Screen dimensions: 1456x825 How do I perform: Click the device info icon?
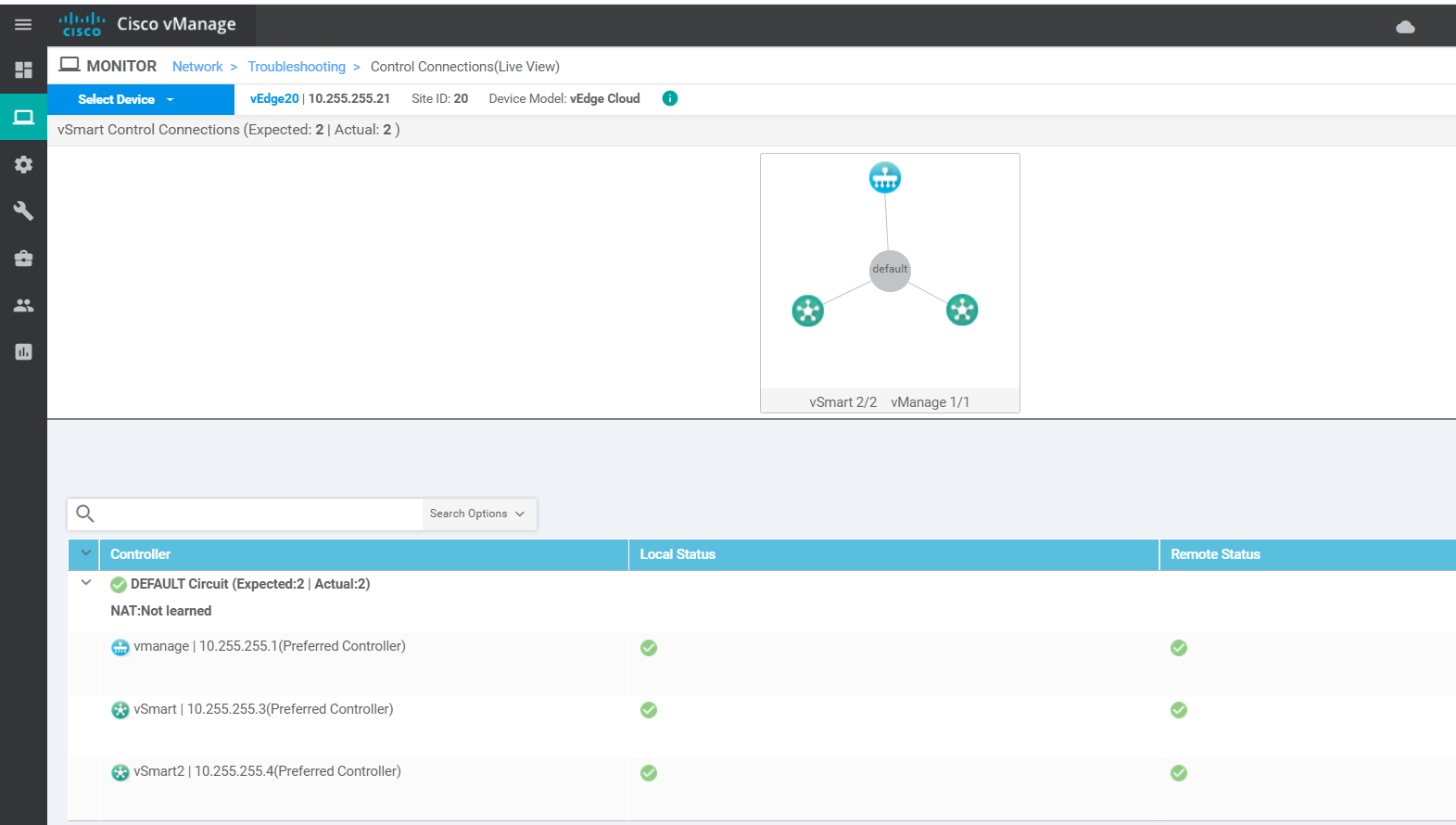[669, 98]
